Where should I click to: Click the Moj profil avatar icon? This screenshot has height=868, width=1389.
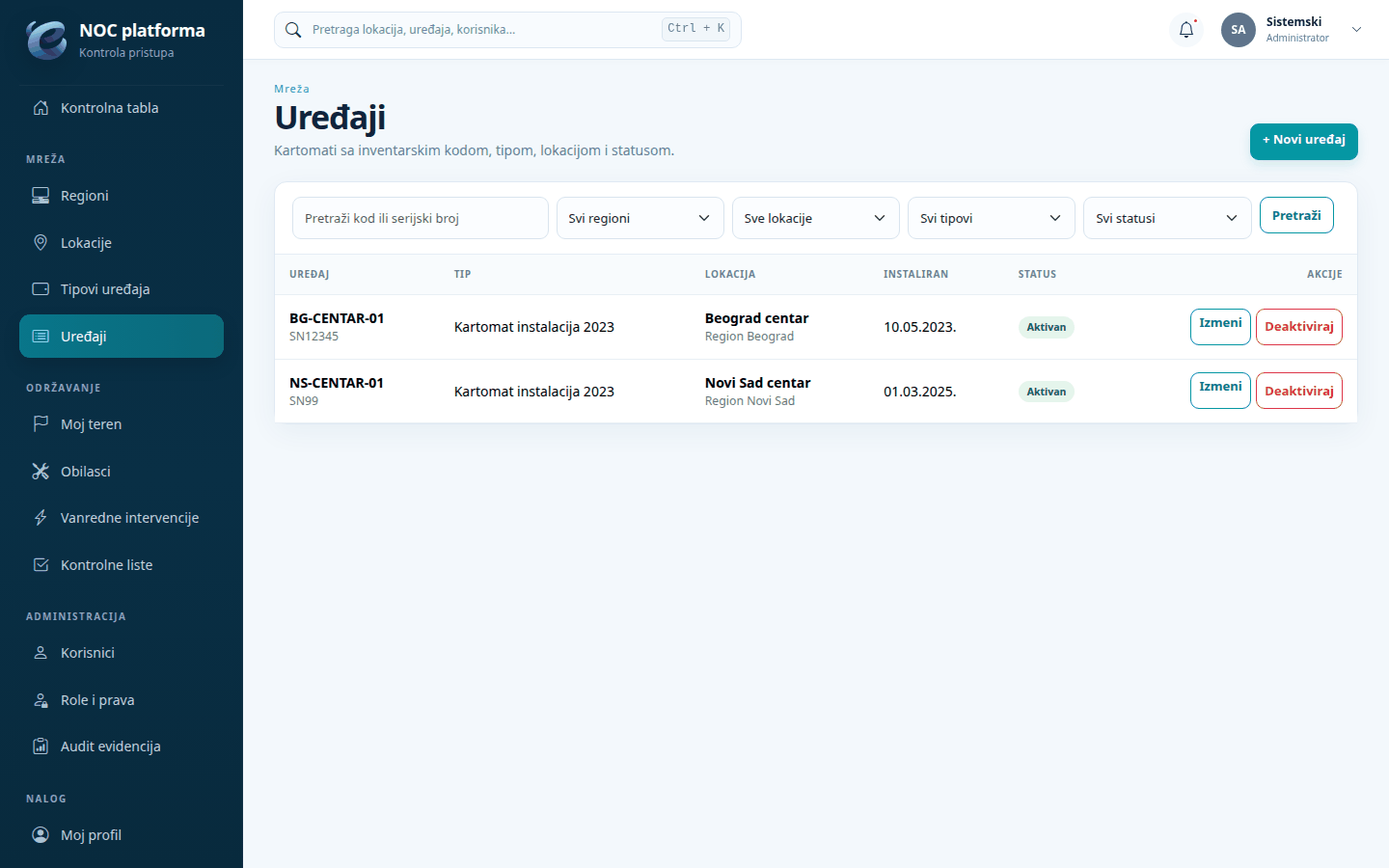tap(41, 835)
